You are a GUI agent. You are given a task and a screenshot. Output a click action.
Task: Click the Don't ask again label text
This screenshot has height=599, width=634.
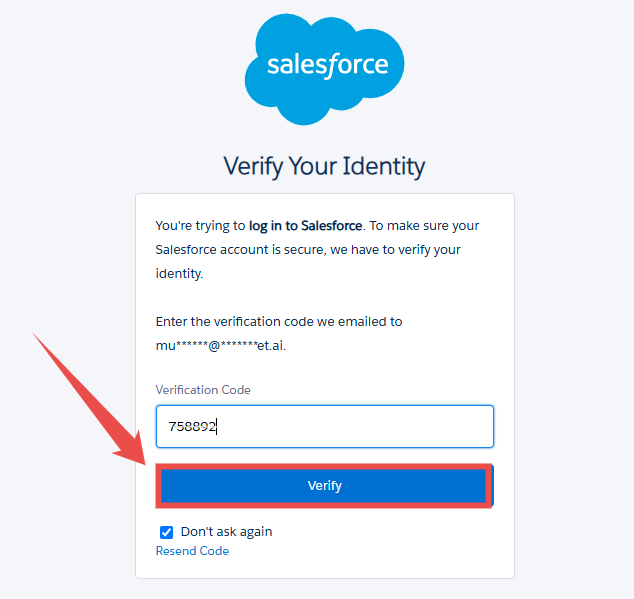coord(226,532)
